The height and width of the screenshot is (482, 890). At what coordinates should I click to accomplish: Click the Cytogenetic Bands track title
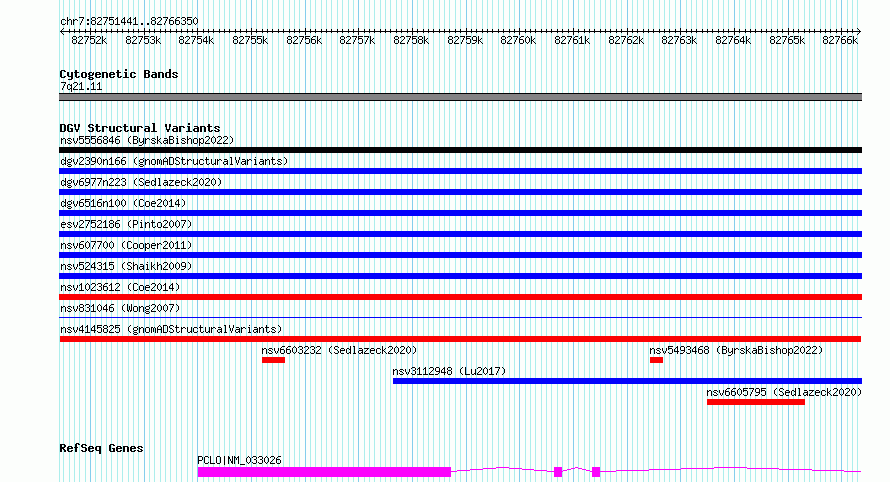[119, 74]
